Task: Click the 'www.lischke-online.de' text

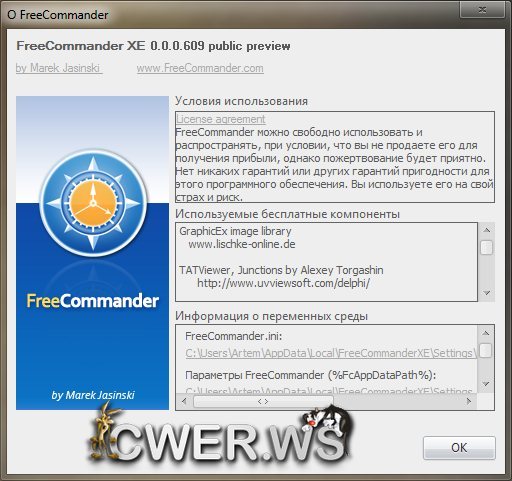Action: [242, 244]
